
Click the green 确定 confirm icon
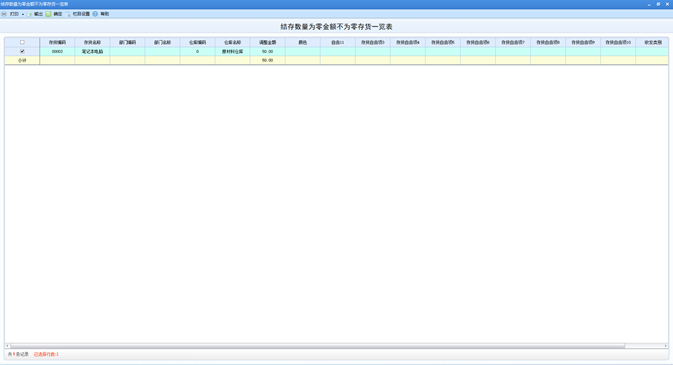(x=49, y=14)
